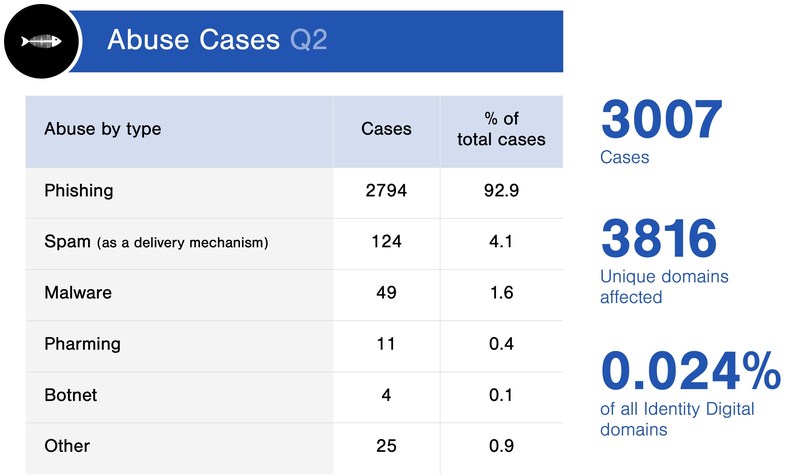This screenshot has height=475, width=800.
Task: Select the 25 other cases cell
Action: [x=386, y=446]
